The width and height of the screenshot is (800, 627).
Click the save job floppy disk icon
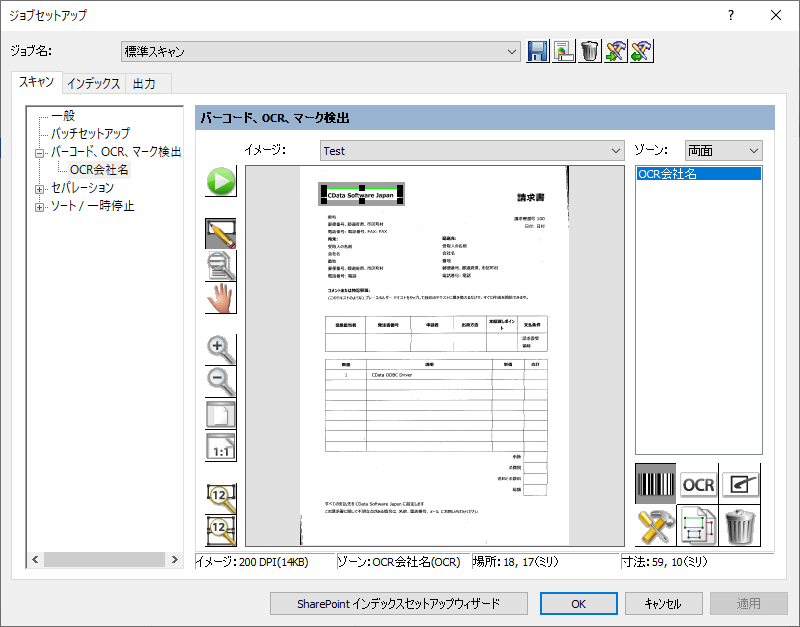(x=538, y=51)
